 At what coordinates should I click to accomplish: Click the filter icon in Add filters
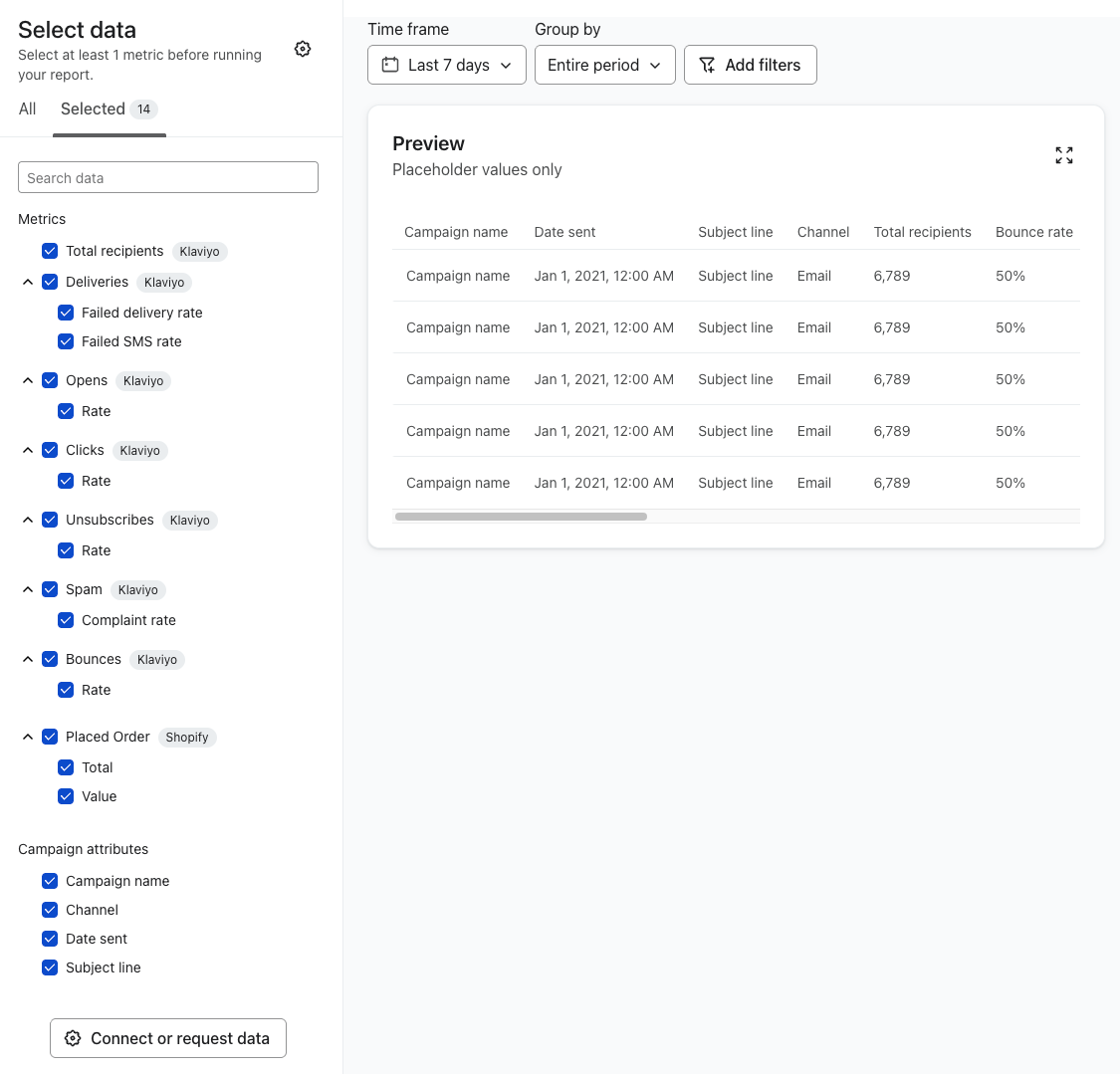tap(707, 65)
